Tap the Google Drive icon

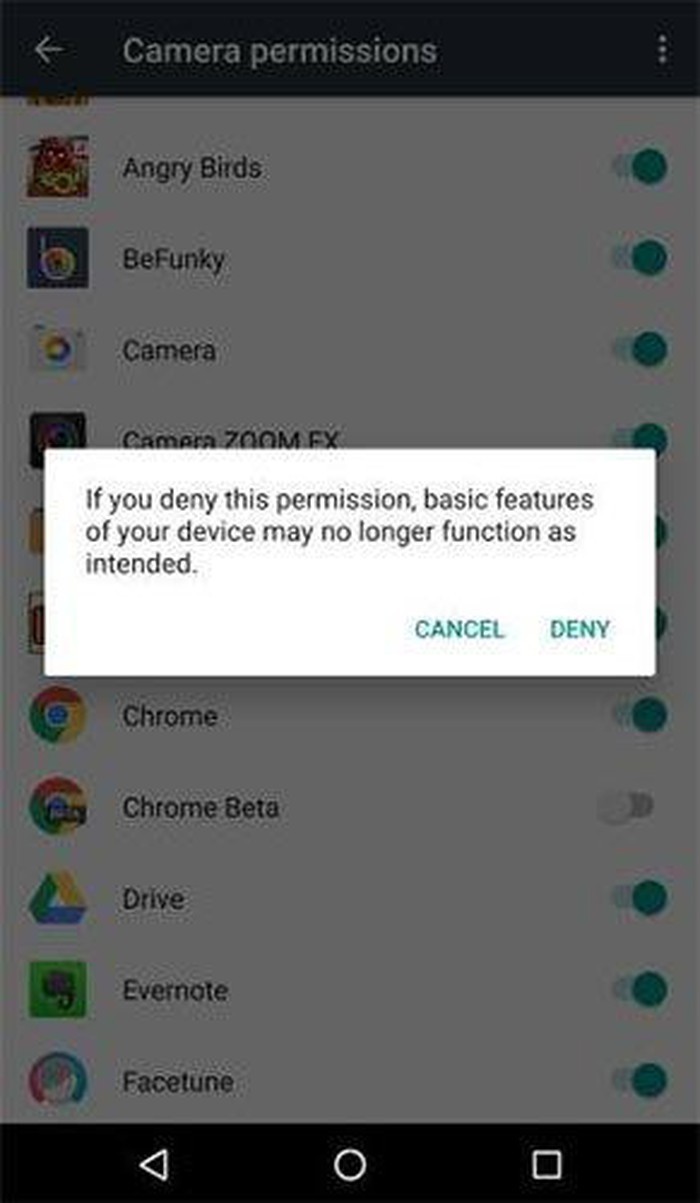(57, 898)
